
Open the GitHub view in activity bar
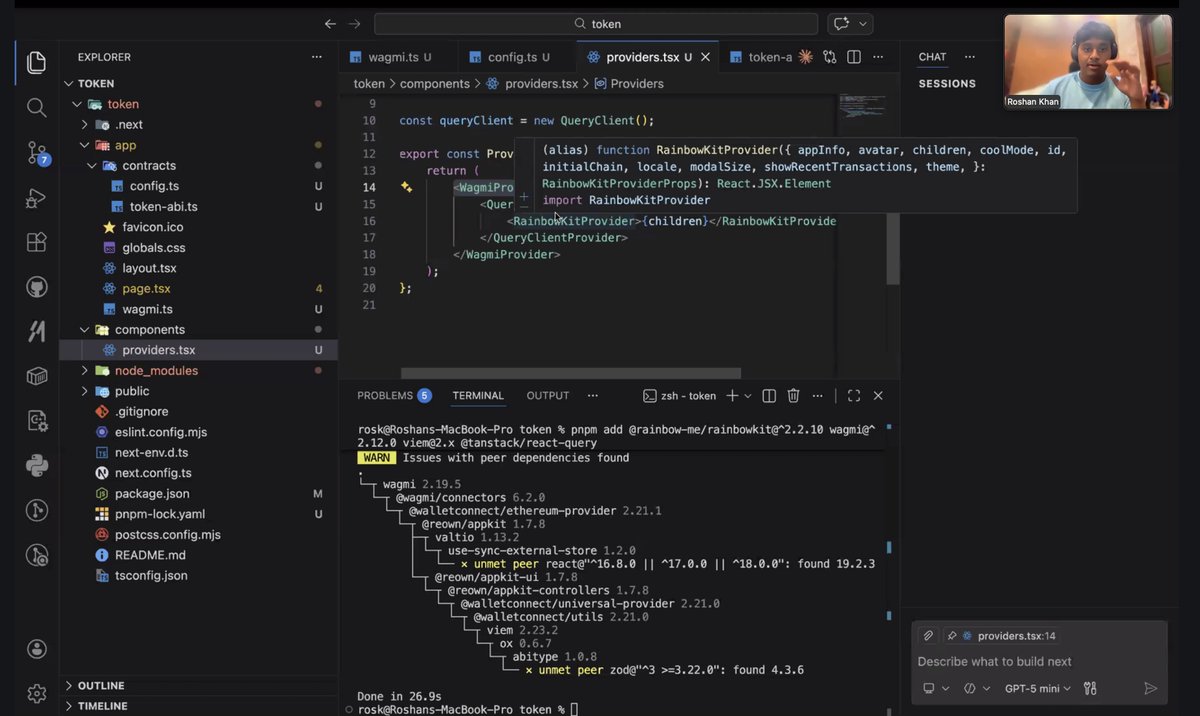click(x=36, y=287)
